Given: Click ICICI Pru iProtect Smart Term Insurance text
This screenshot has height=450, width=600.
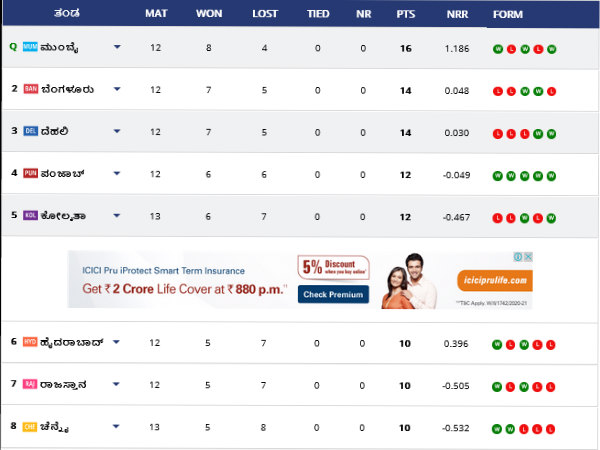Looking at the screenshot, I should click(x=163, y=271).
